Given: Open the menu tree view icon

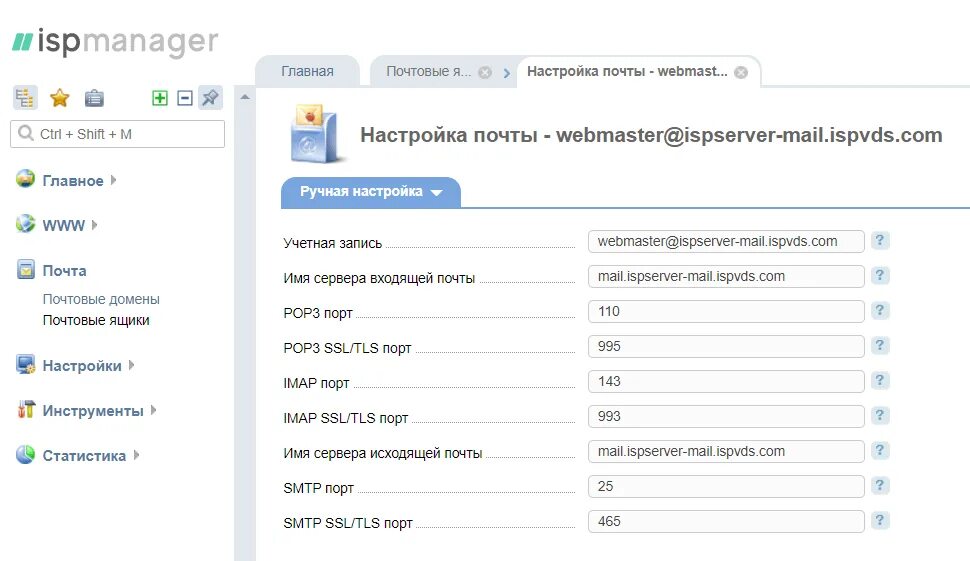Looking at the screenshot, I should [25, 98].
